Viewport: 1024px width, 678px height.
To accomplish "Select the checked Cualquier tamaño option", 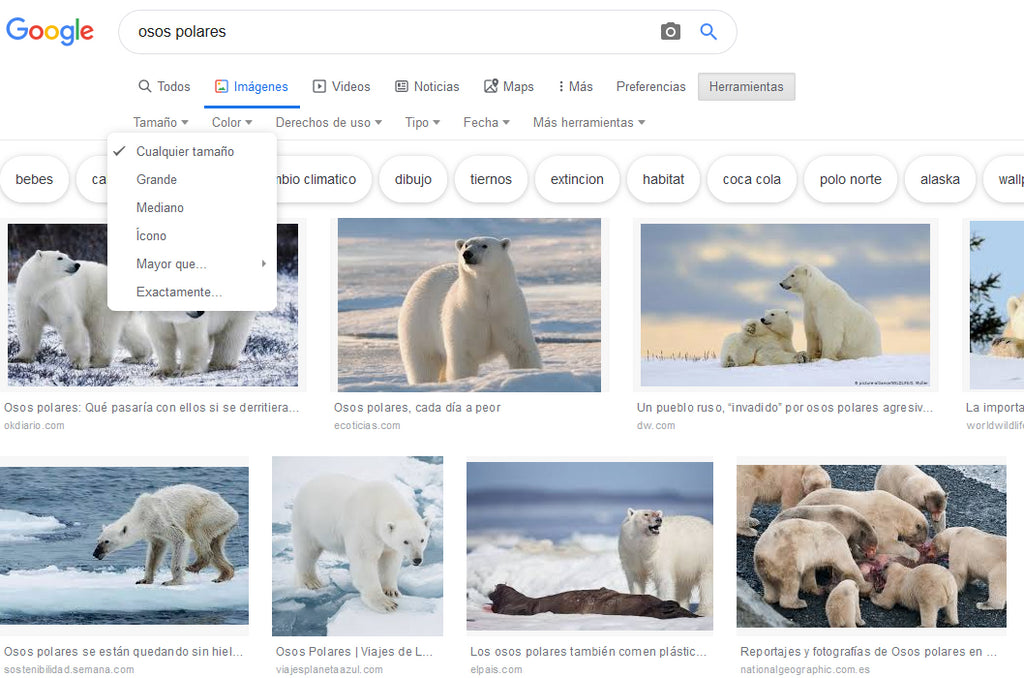I will pos(185,152).
